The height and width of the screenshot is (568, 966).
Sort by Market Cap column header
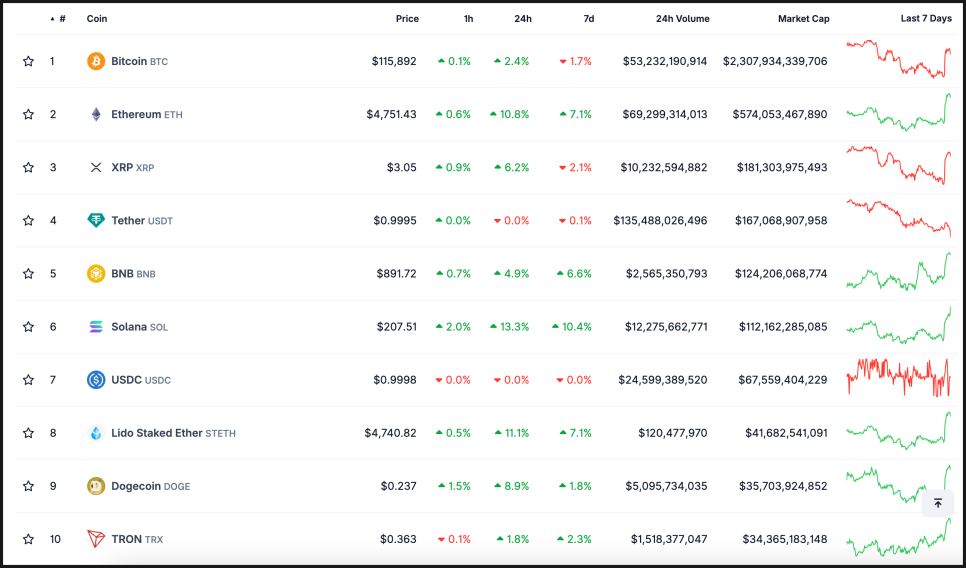click(803, 18)
